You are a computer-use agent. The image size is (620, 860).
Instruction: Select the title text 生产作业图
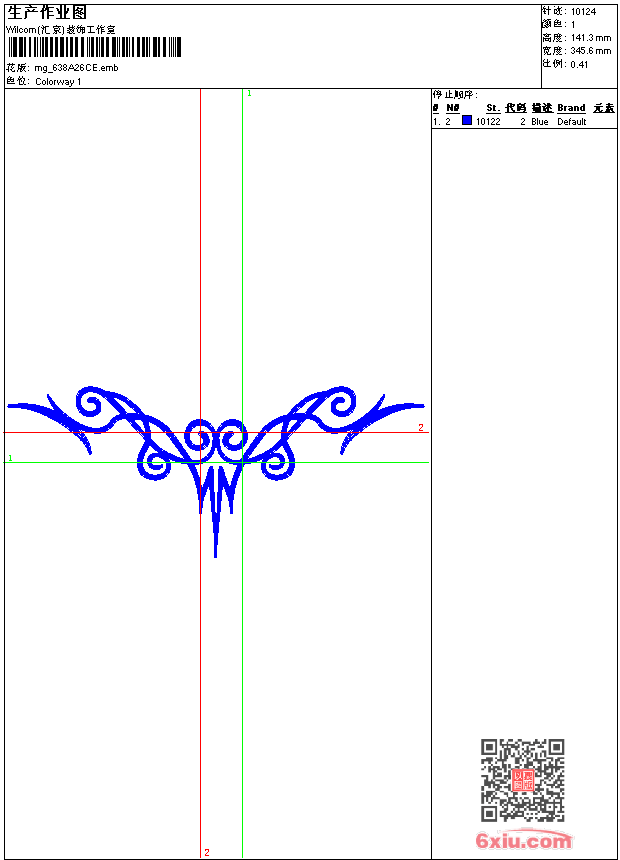coord(47,12)
